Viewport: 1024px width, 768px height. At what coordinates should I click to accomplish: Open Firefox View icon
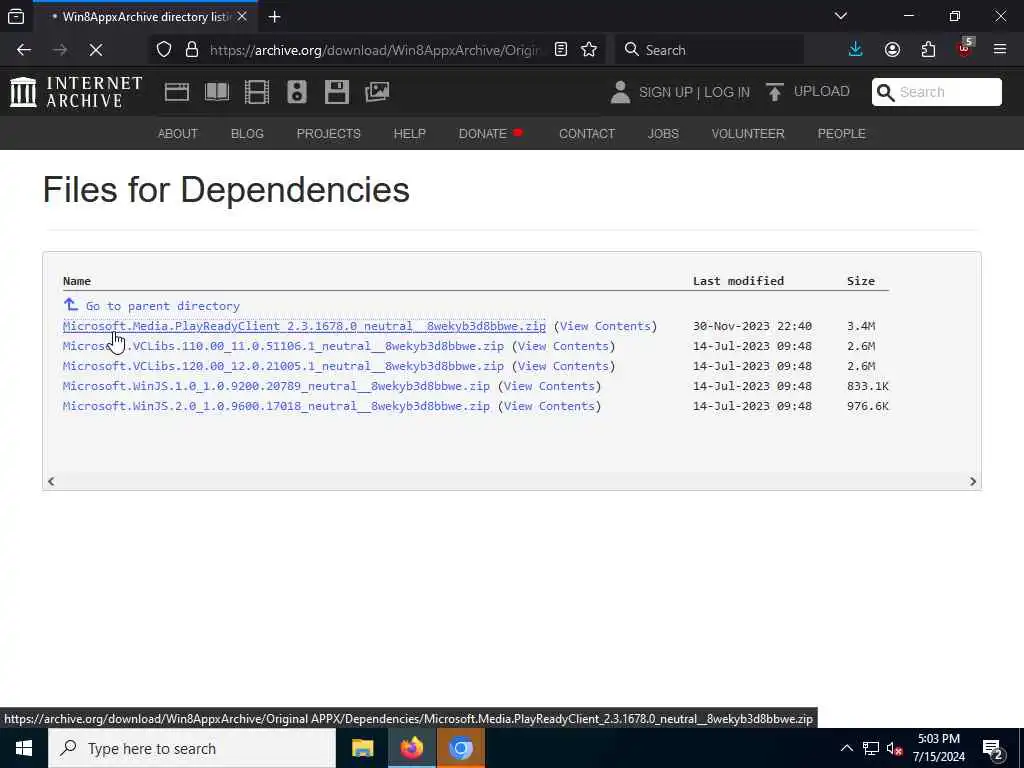[x=16, y=16]
